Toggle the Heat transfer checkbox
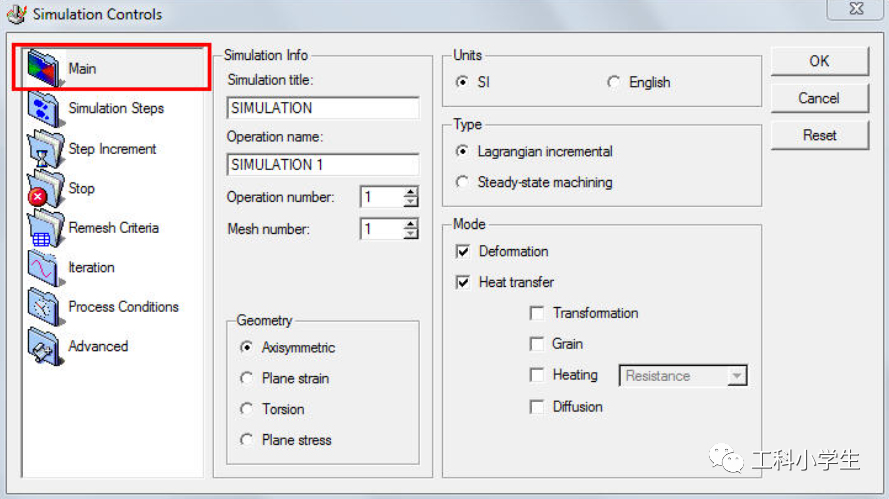Viewport: 889px width, 499px height. click(x=463, y=282)
